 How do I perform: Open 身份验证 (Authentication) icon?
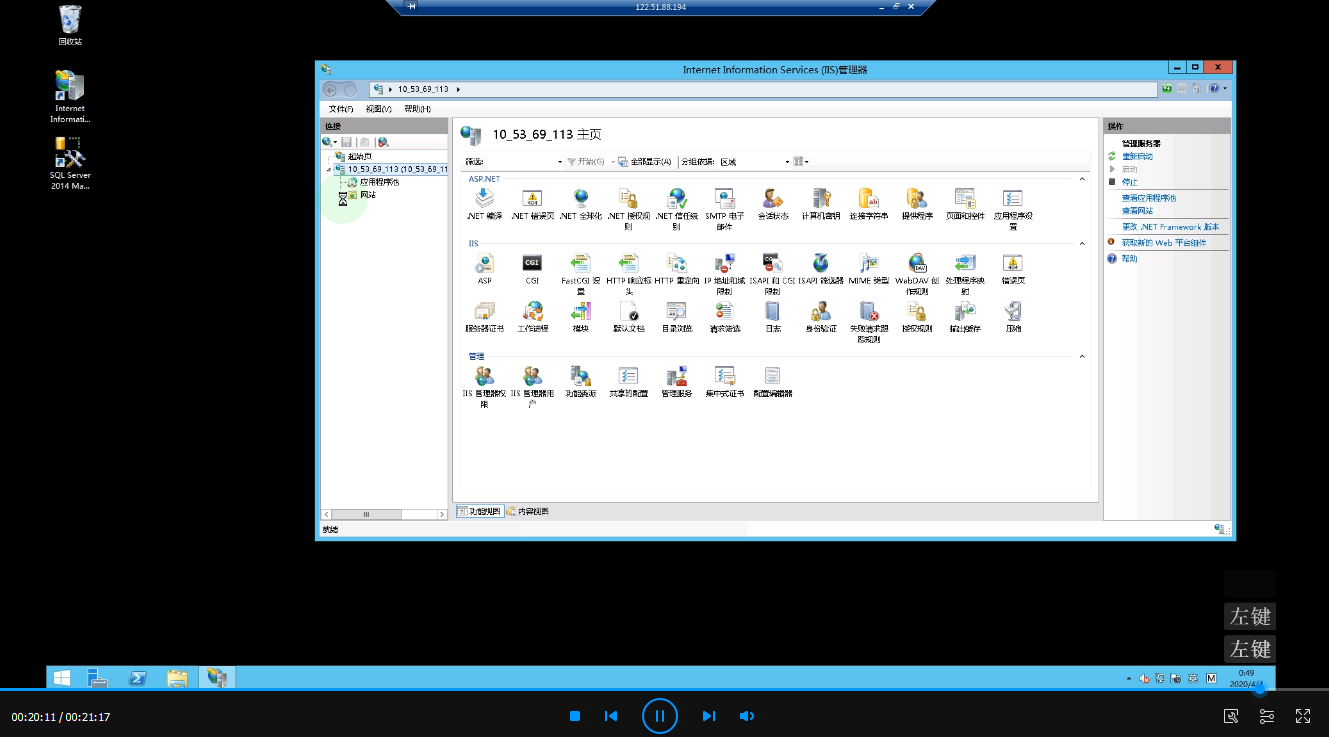[820, 312]
